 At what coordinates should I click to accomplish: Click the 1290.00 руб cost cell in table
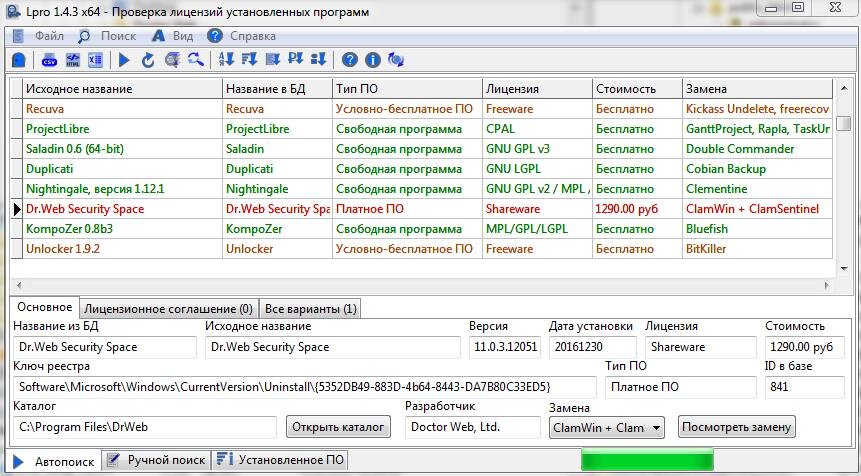(638, 209)
